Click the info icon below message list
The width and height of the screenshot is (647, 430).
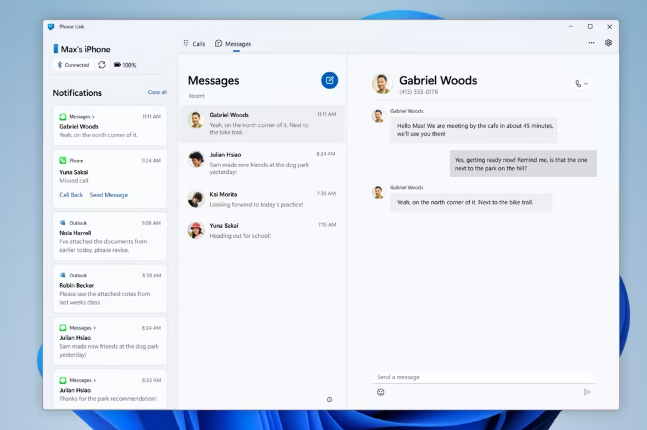[329, 399]
